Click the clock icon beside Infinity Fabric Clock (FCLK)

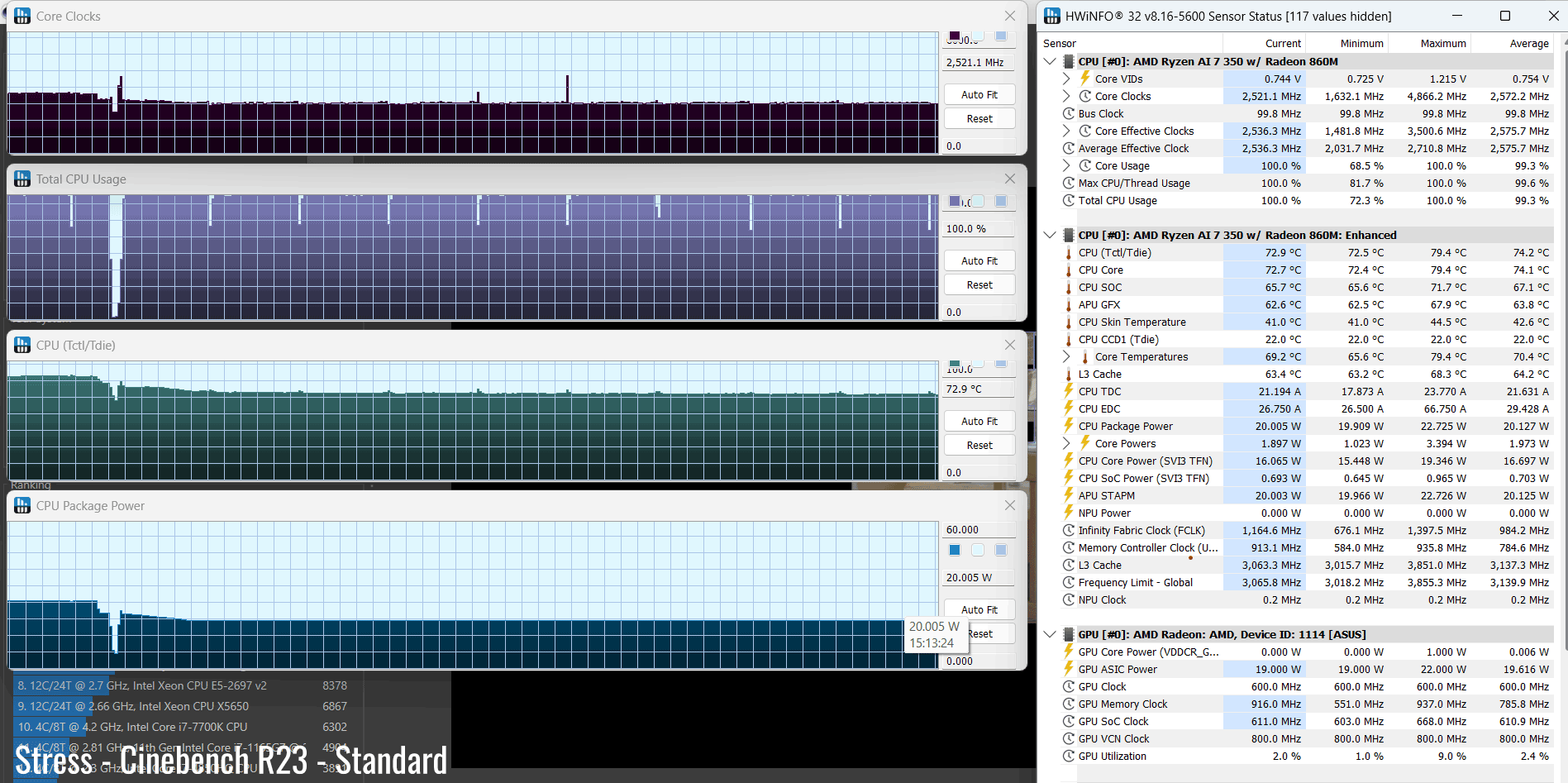pos(1069,530)
